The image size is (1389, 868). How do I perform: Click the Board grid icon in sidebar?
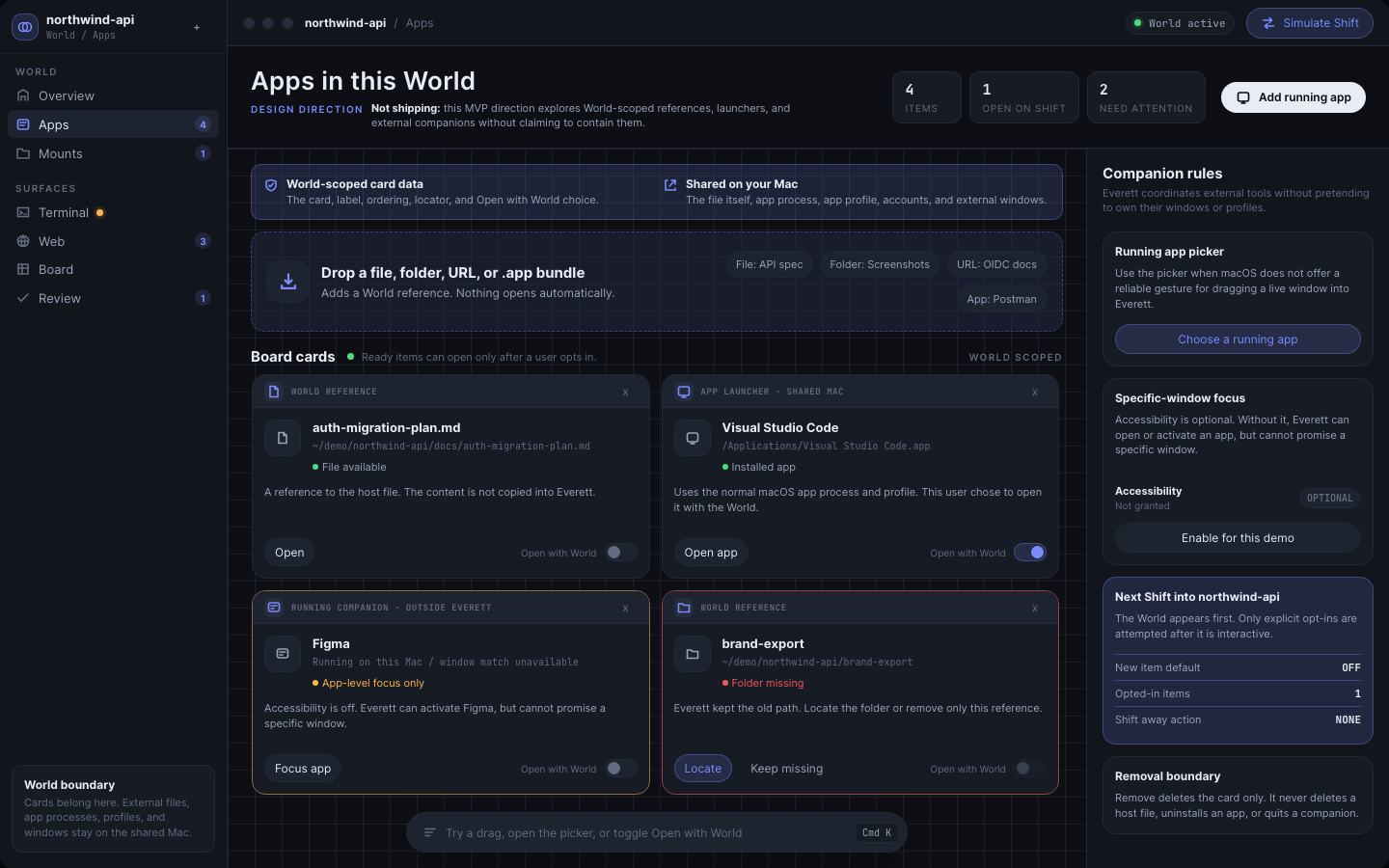[x=23, y=269]
